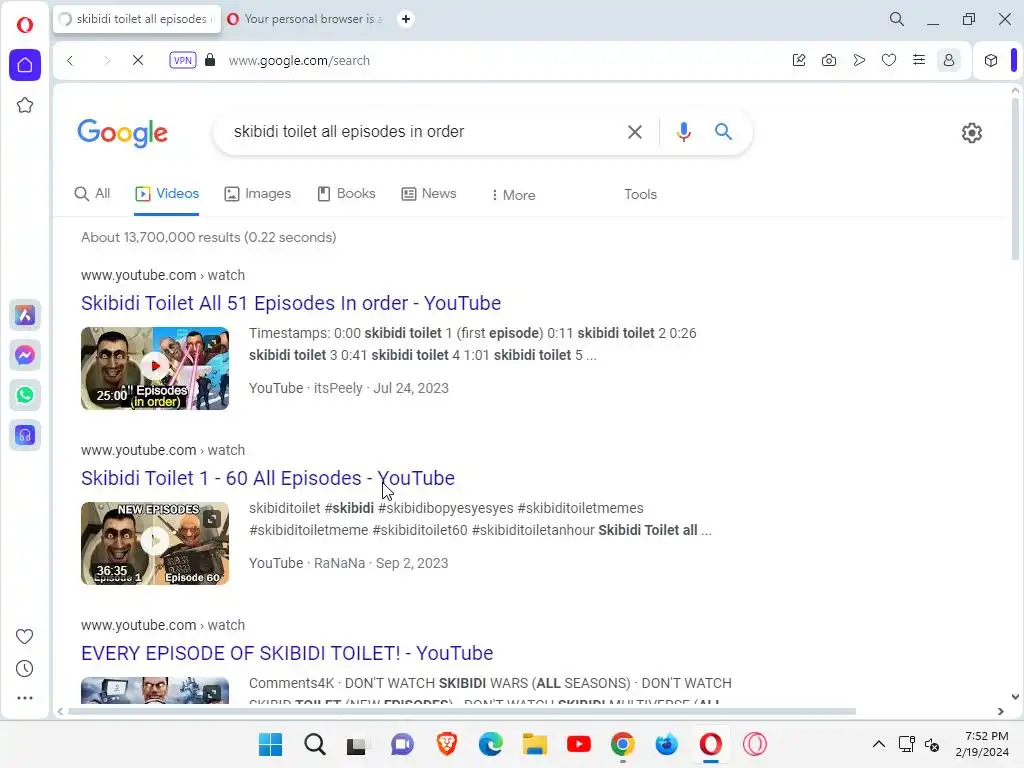Screen dimensions: 1024x768
Task: Open the heart pinboards icon in sidebar
Action: click(x=24, y=636)
